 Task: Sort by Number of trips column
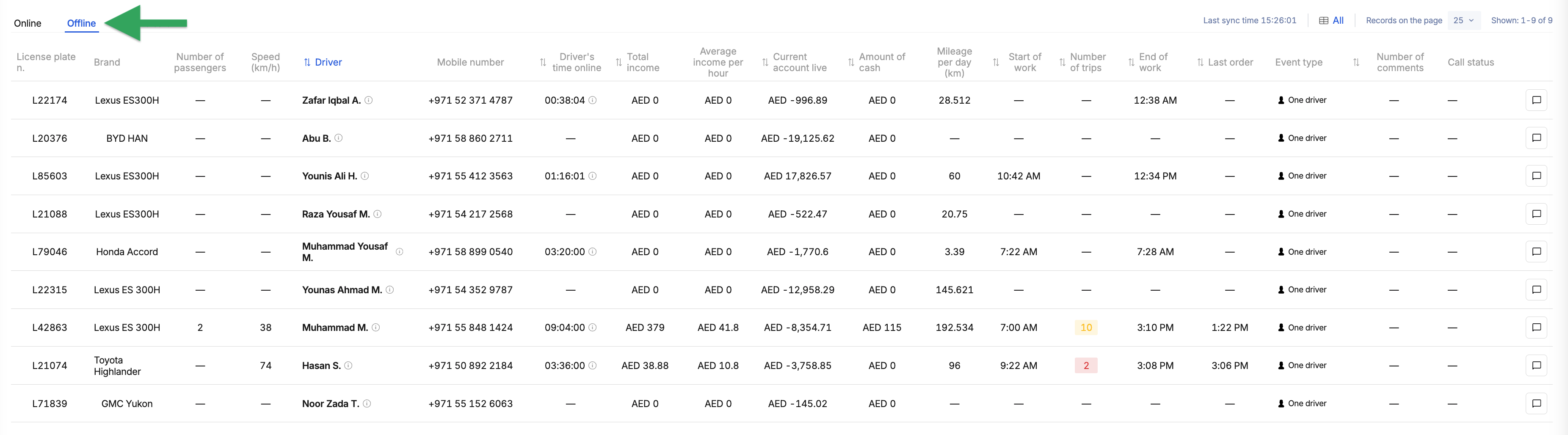click(x=1063, y=62)
